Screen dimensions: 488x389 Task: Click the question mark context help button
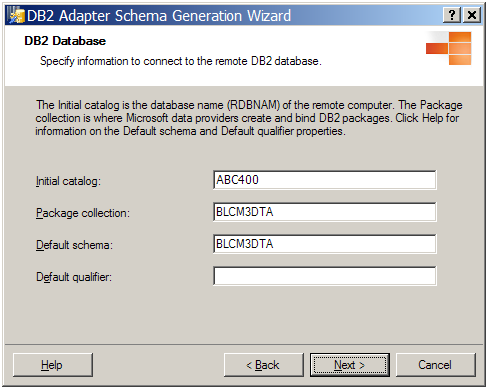pyautogui.click(x=452, y=15)
